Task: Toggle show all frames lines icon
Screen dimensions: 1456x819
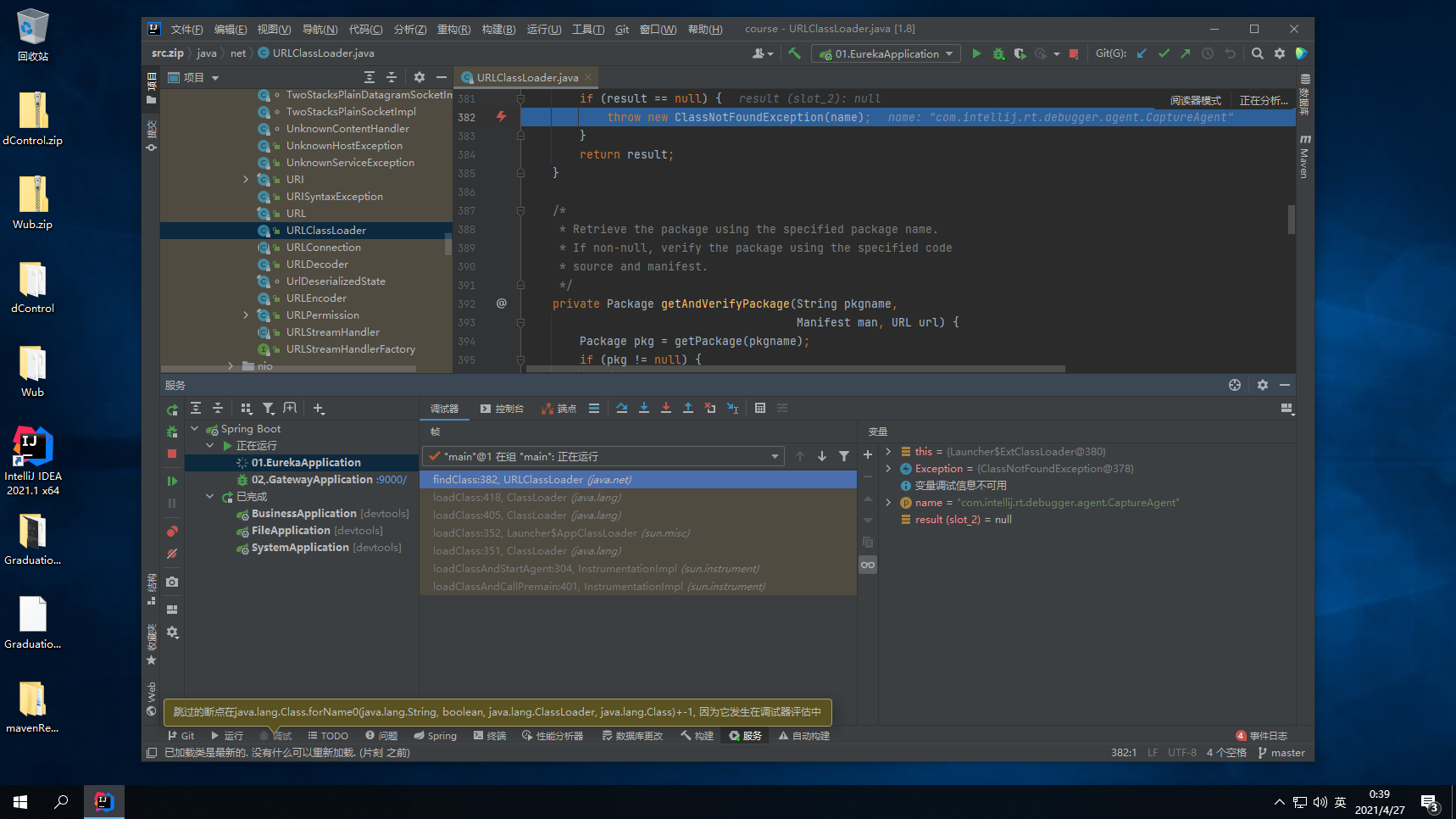Action: (x=594, y=408)
